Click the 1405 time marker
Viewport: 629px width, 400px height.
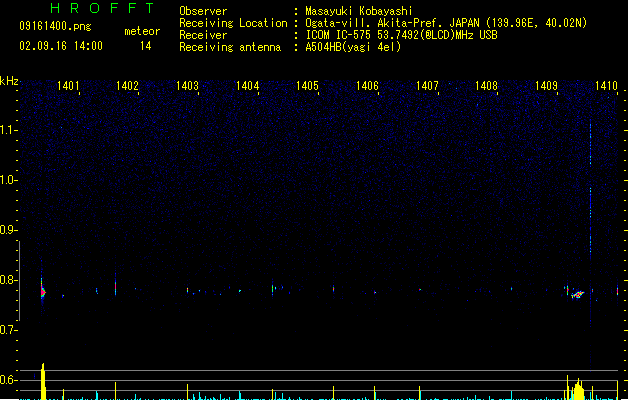(307, 86)
